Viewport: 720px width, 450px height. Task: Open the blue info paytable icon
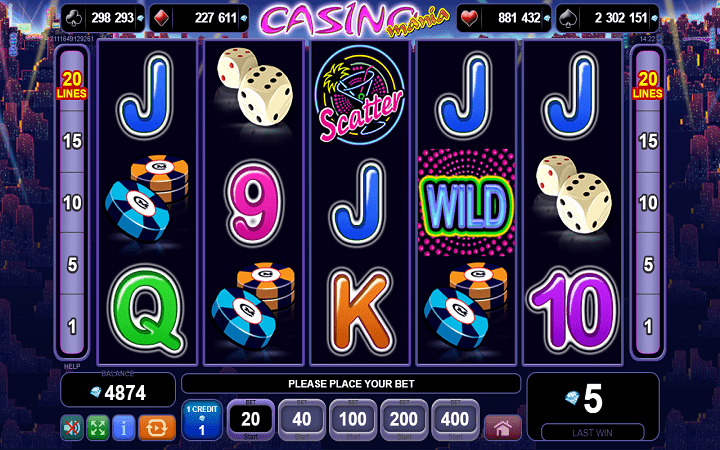point(124,428)
